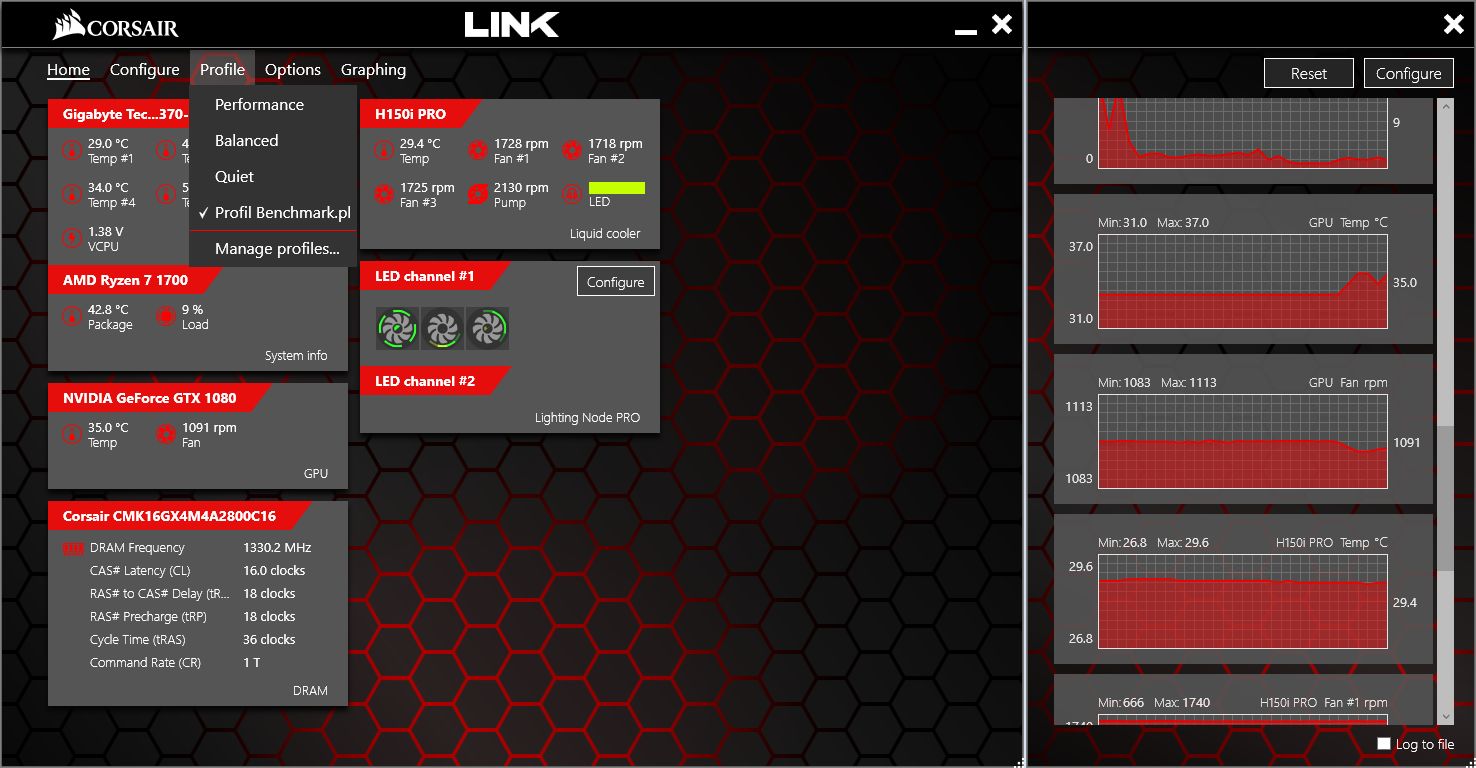Viewport: 1476px width, 768px height.
Task: Open Manage profiles...
Action: tap(273, 249)
